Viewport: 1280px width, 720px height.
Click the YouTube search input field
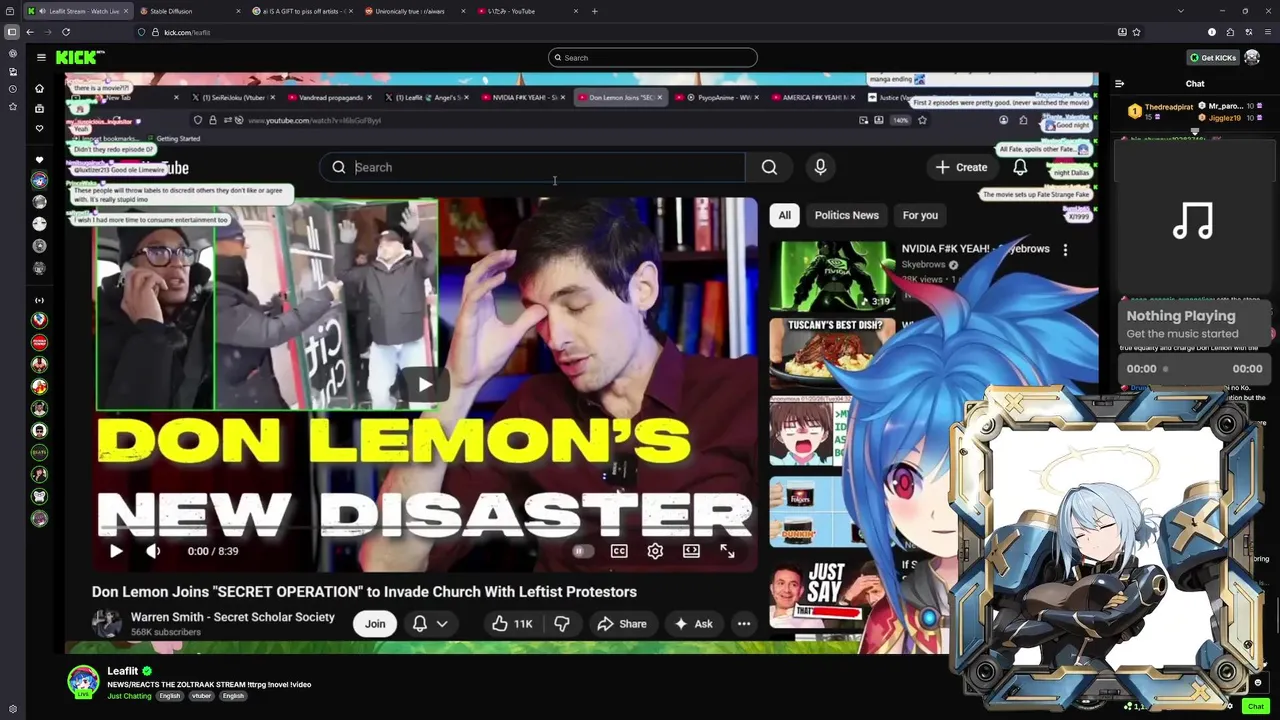[533, 167]
